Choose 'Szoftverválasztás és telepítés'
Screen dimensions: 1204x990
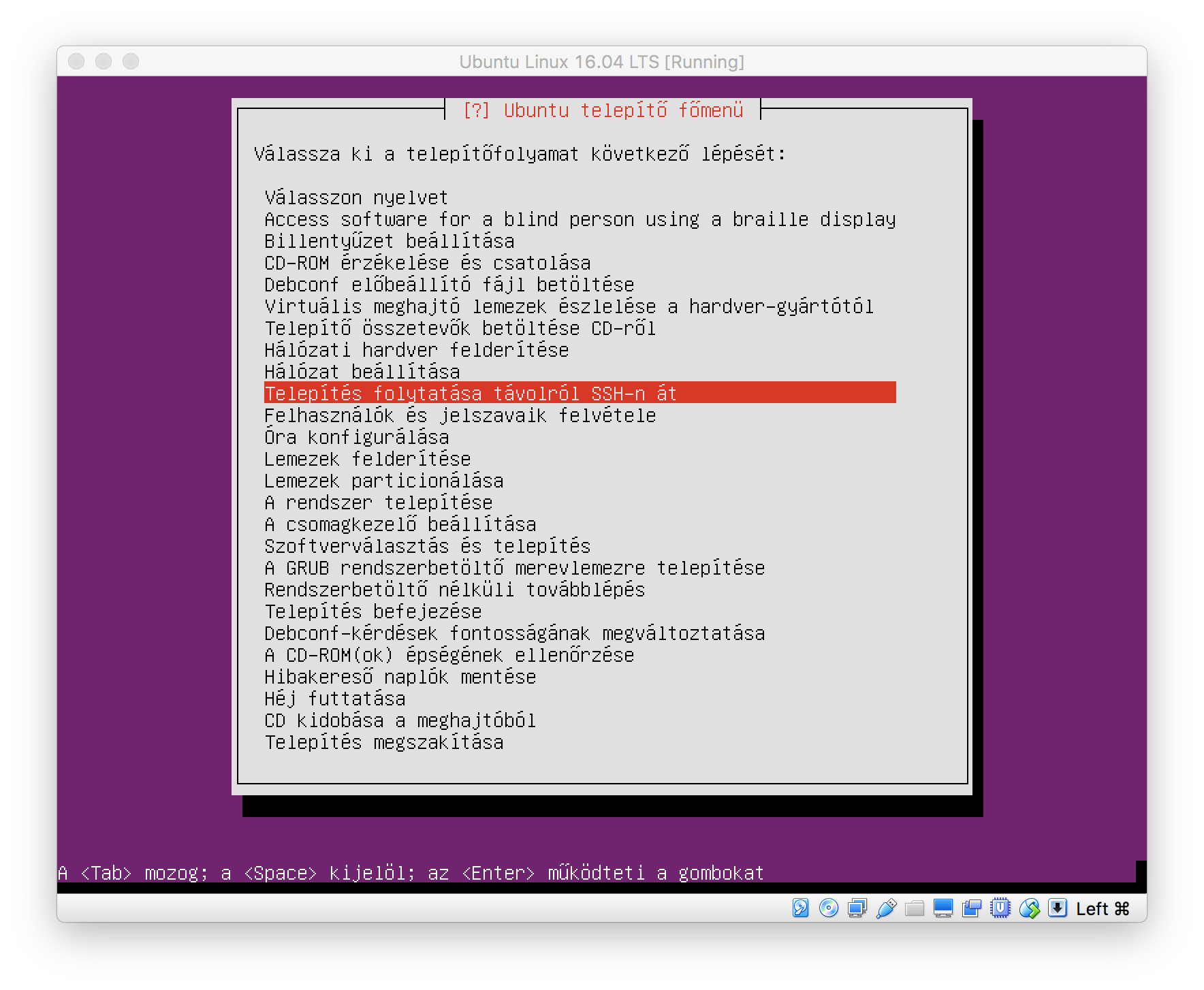(428, 546)
